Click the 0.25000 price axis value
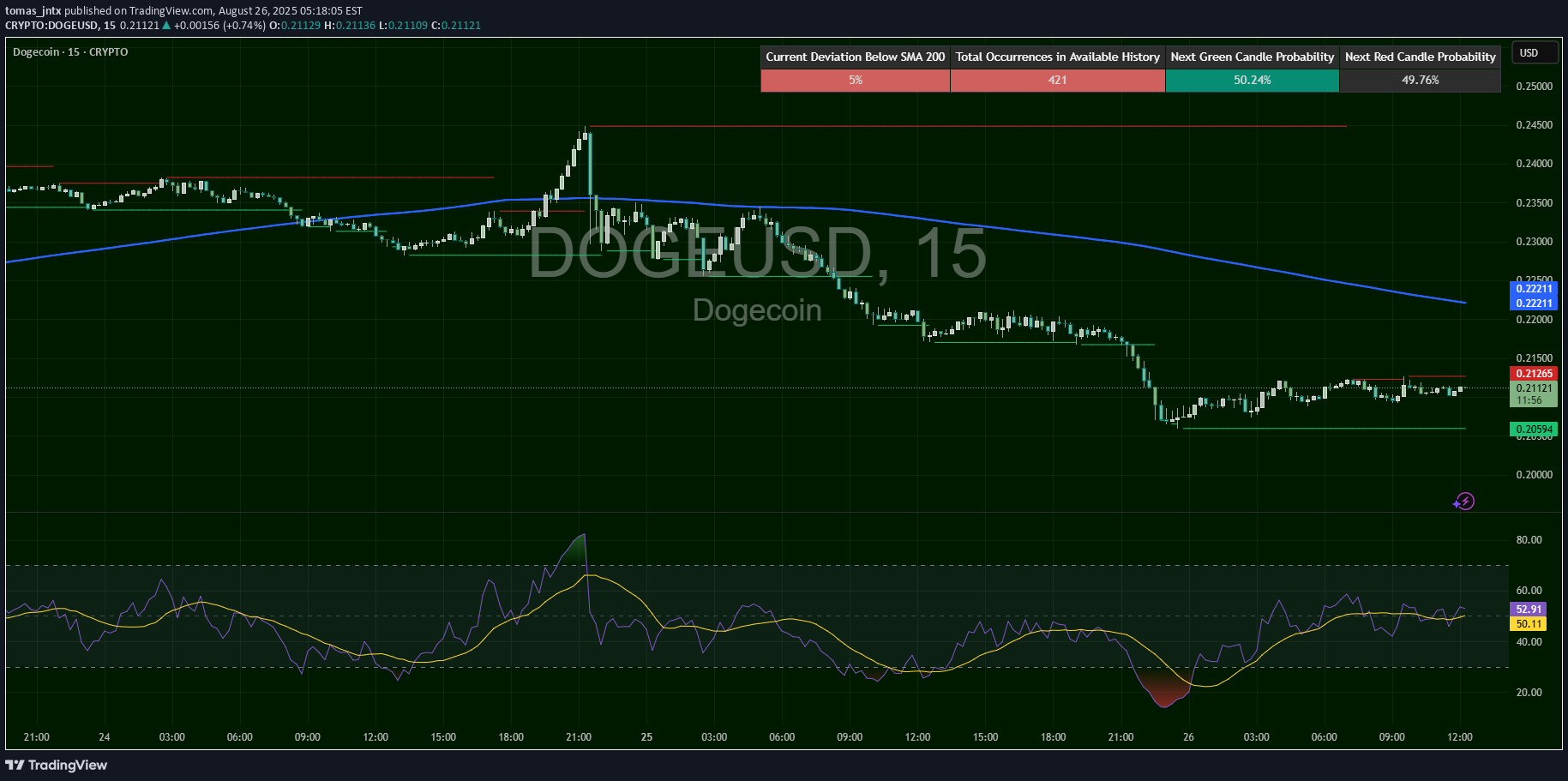The height and width of the screenshot is (781, 1568). point(1534,87)
